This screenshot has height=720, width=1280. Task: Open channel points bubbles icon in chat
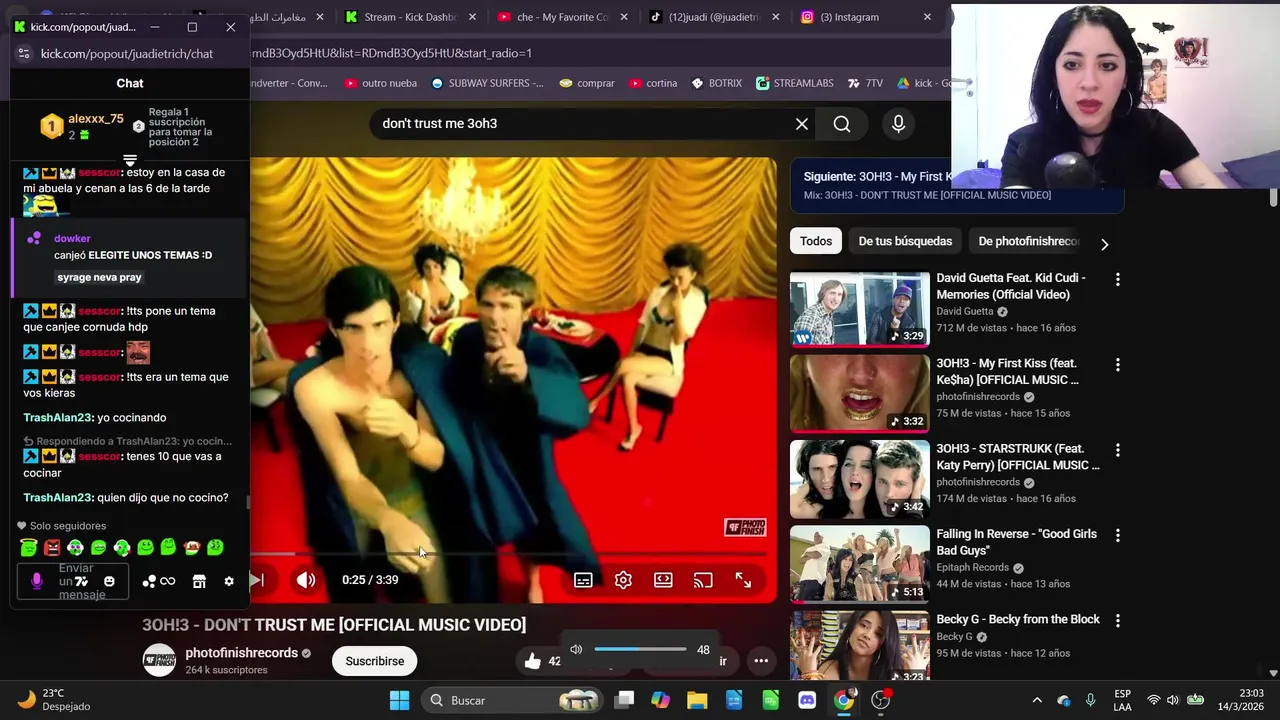149,581
